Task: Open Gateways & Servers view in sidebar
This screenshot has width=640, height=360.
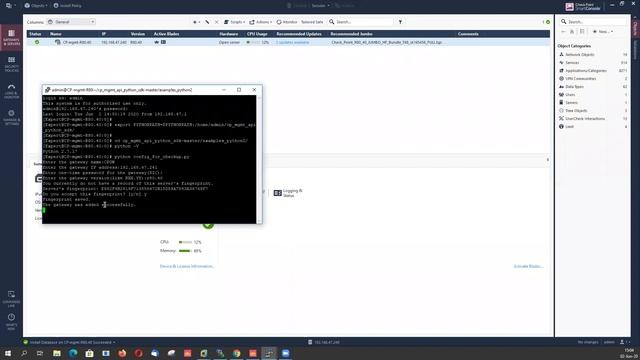Action: tap(11, 37)
